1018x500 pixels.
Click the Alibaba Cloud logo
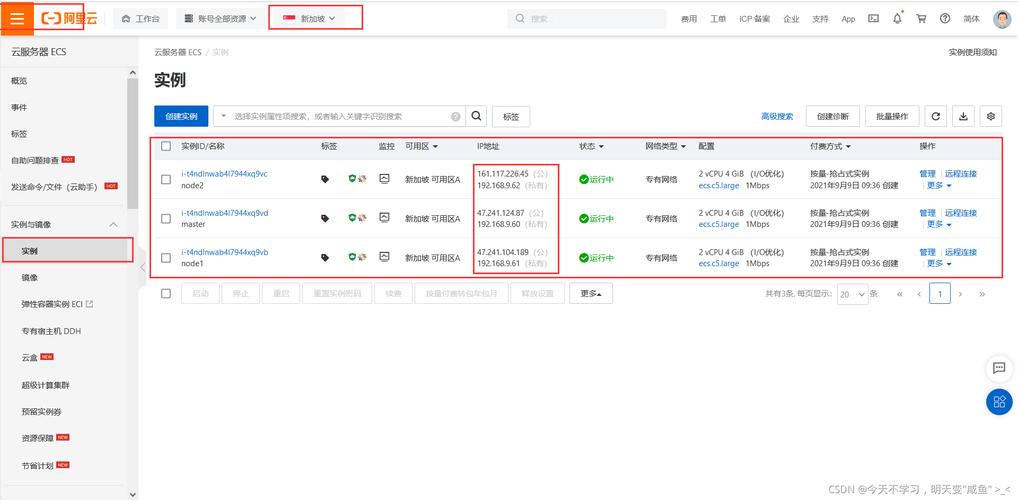tap(69, 19)
